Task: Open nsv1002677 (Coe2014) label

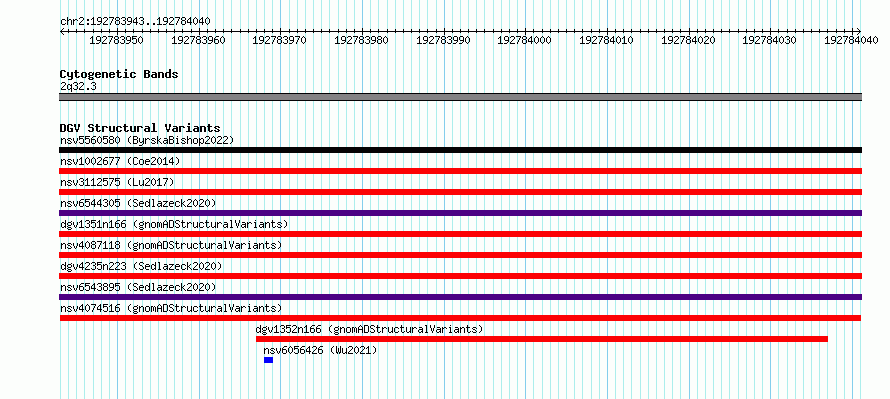Action: tap(120, 161)
